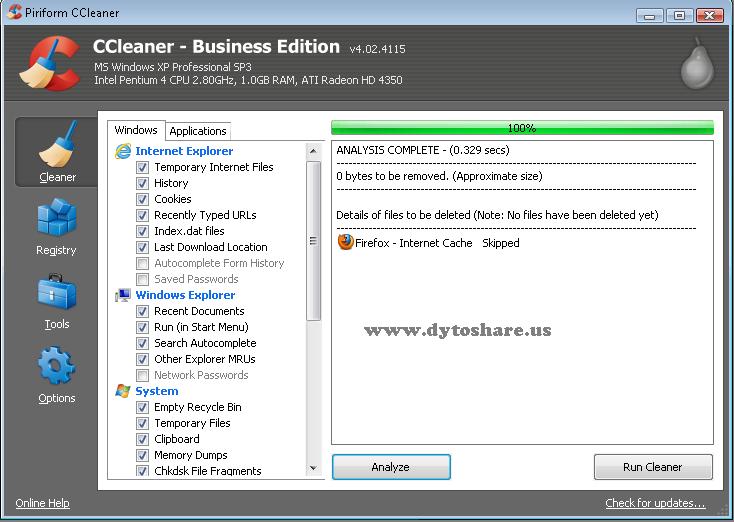Toggle Memory Dumps checkbox
This screenshot has width=734, height=522.
[x=142, y=455]
